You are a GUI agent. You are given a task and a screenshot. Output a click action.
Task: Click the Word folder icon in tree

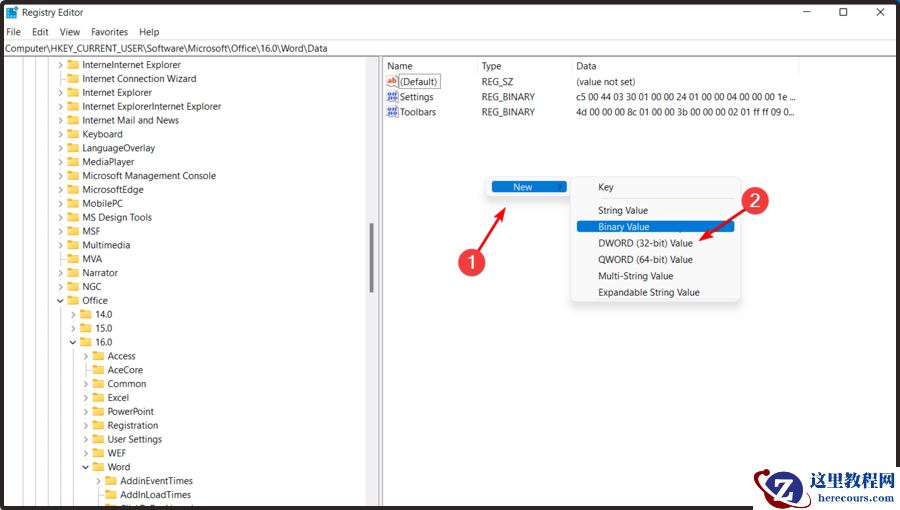98,467
